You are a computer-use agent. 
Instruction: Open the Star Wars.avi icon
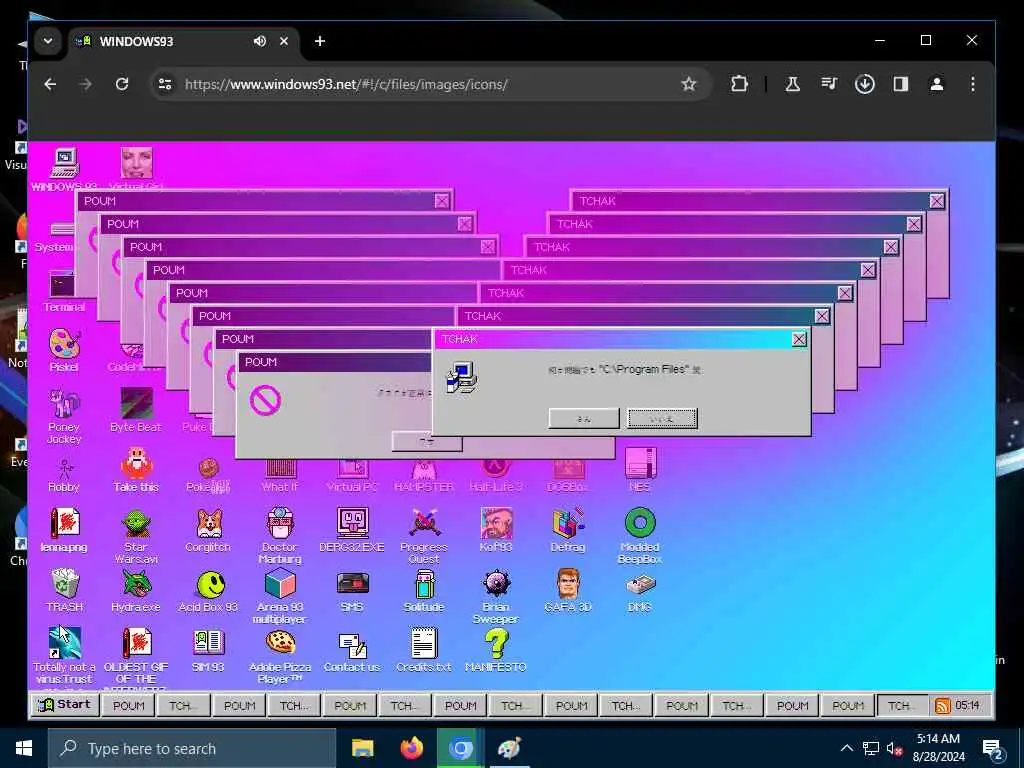click(x=136, y=536)
